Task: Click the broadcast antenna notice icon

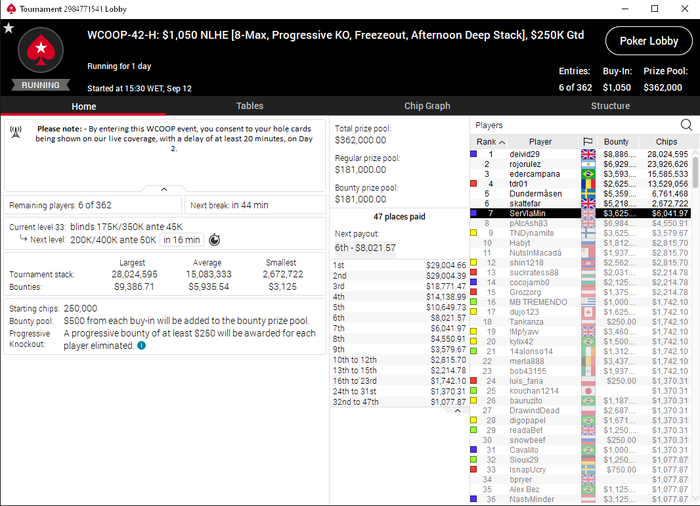Action: pos(16,132)
